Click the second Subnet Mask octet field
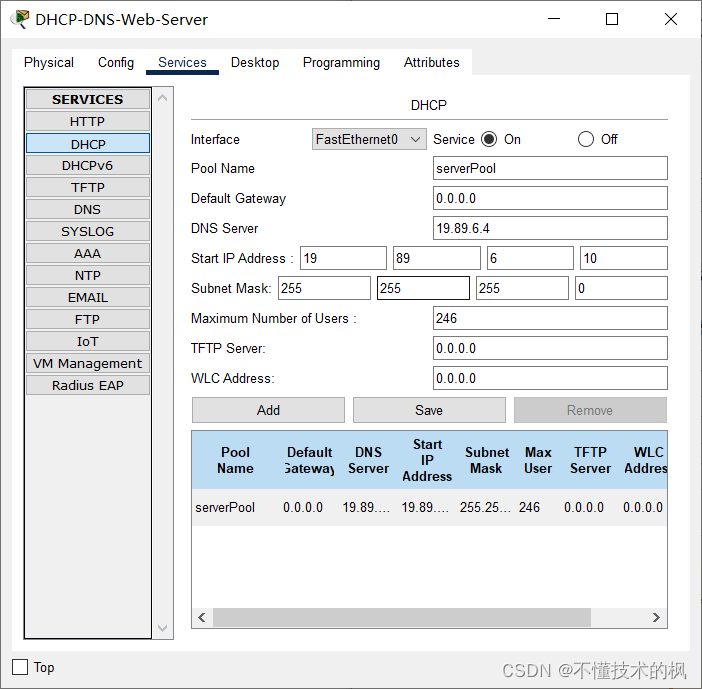Viewport: 702px width, 689px height. [x=424, y=288]
